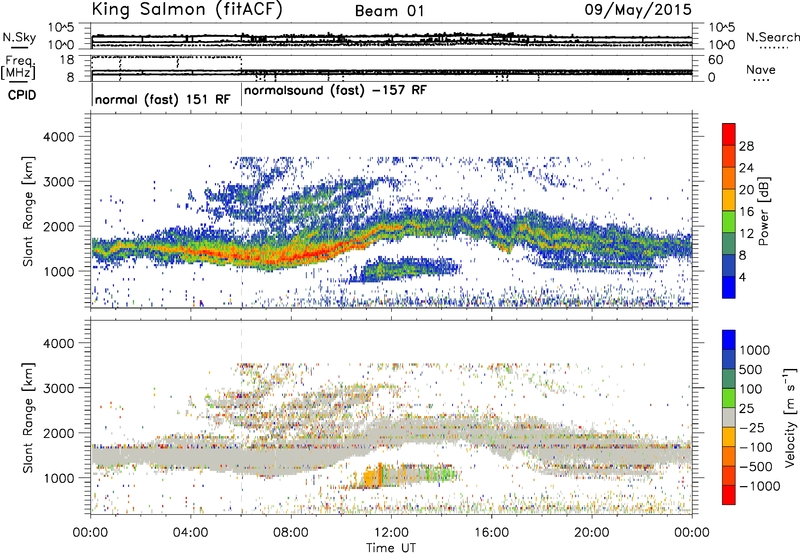Click the 'Time UT' axis label
Image resolution: width=800 pixels, height=554 pixels.
pyautogui.click(x=391, y=548)
